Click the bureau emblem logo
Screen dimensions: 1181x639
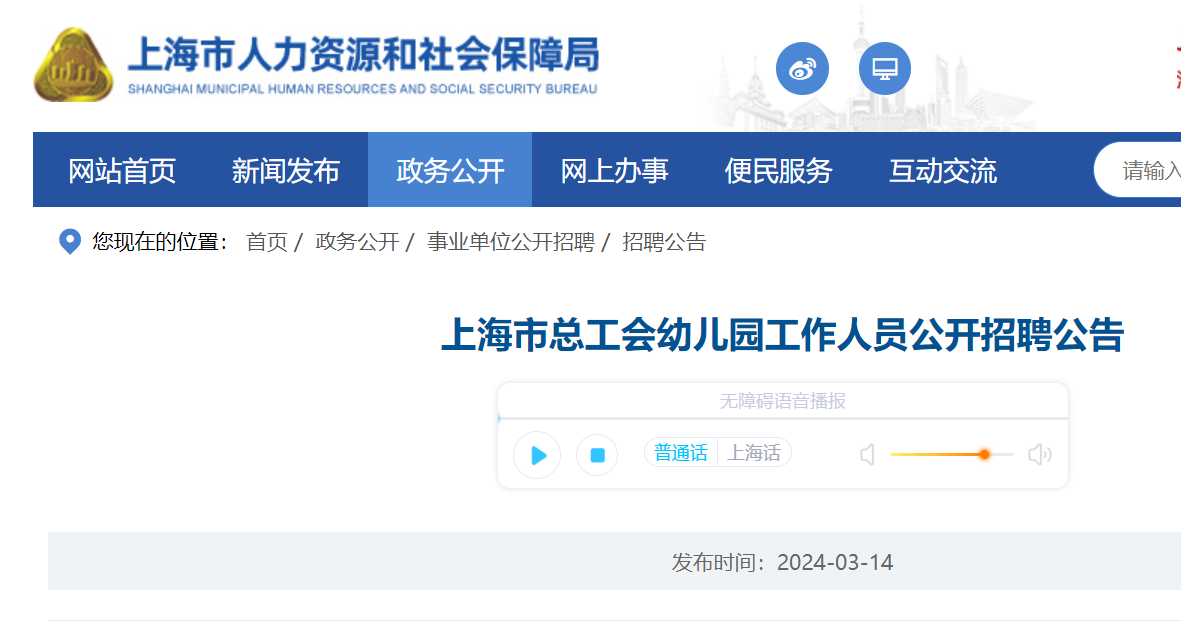[73, 65]
